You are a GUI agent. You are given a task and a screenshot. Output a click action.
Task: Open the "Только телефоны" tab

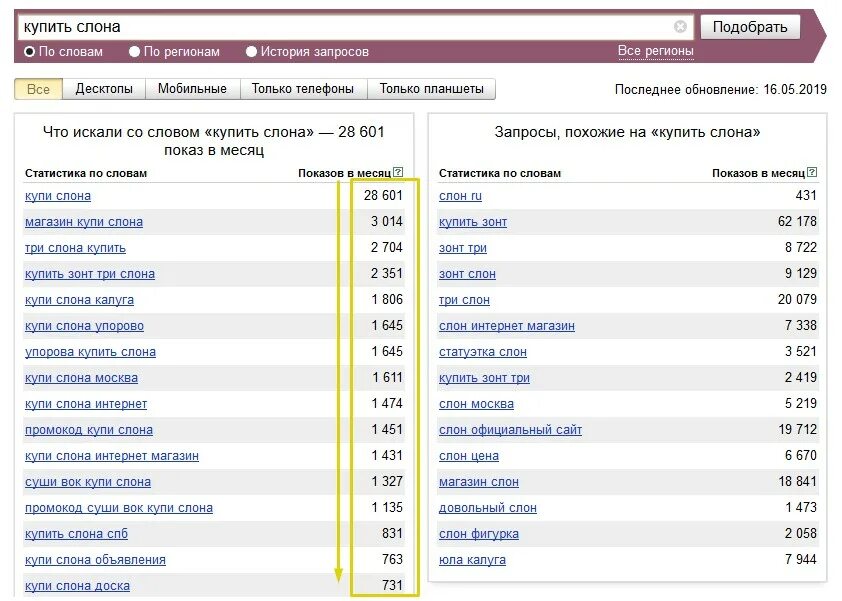(303, 89)
